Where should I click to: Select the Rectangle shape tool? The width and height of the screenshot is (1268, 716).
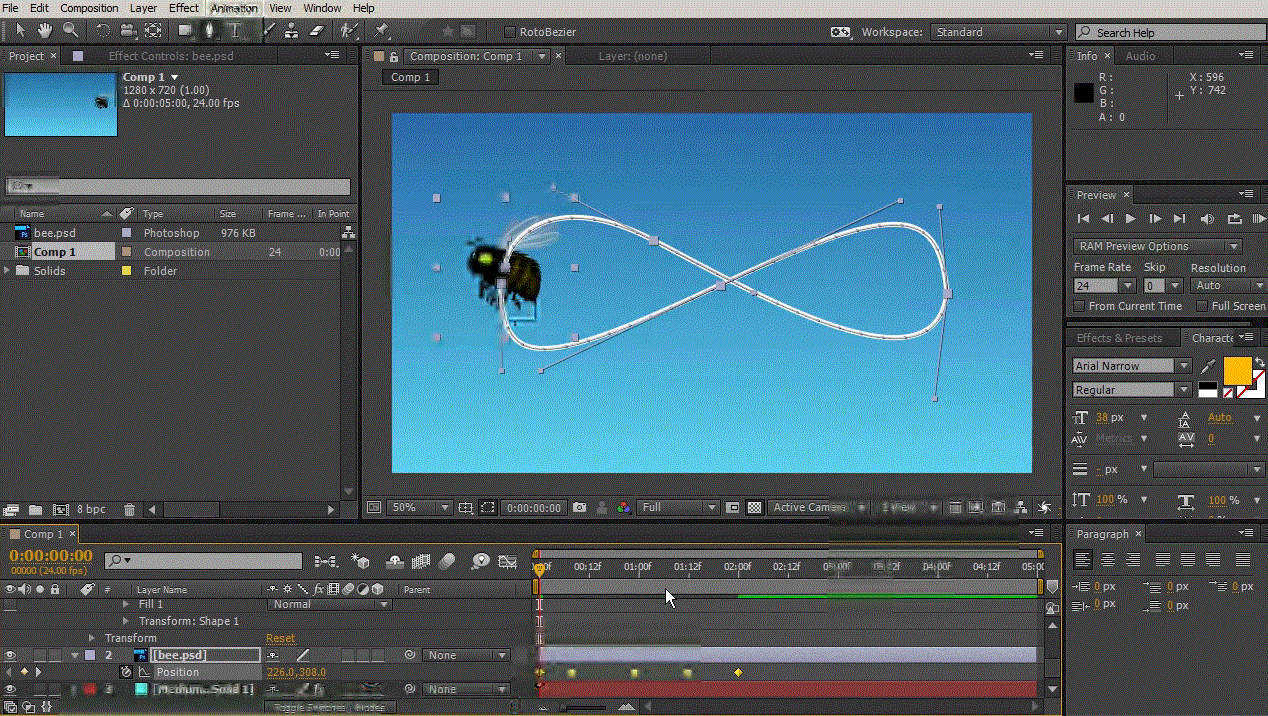[x=185, y=31]
